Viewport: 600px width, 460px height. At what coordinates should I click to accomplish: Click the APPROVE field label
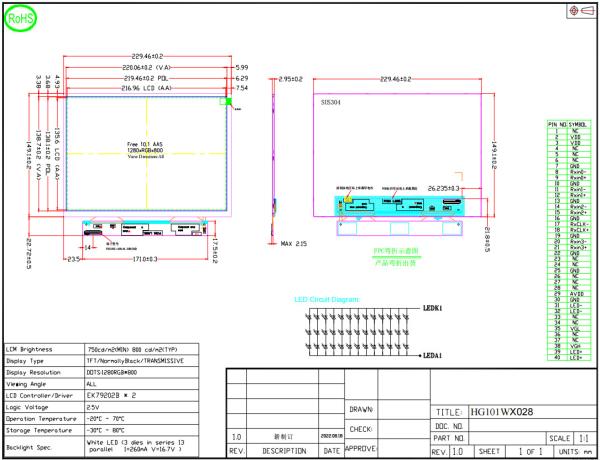coord(361,448)
